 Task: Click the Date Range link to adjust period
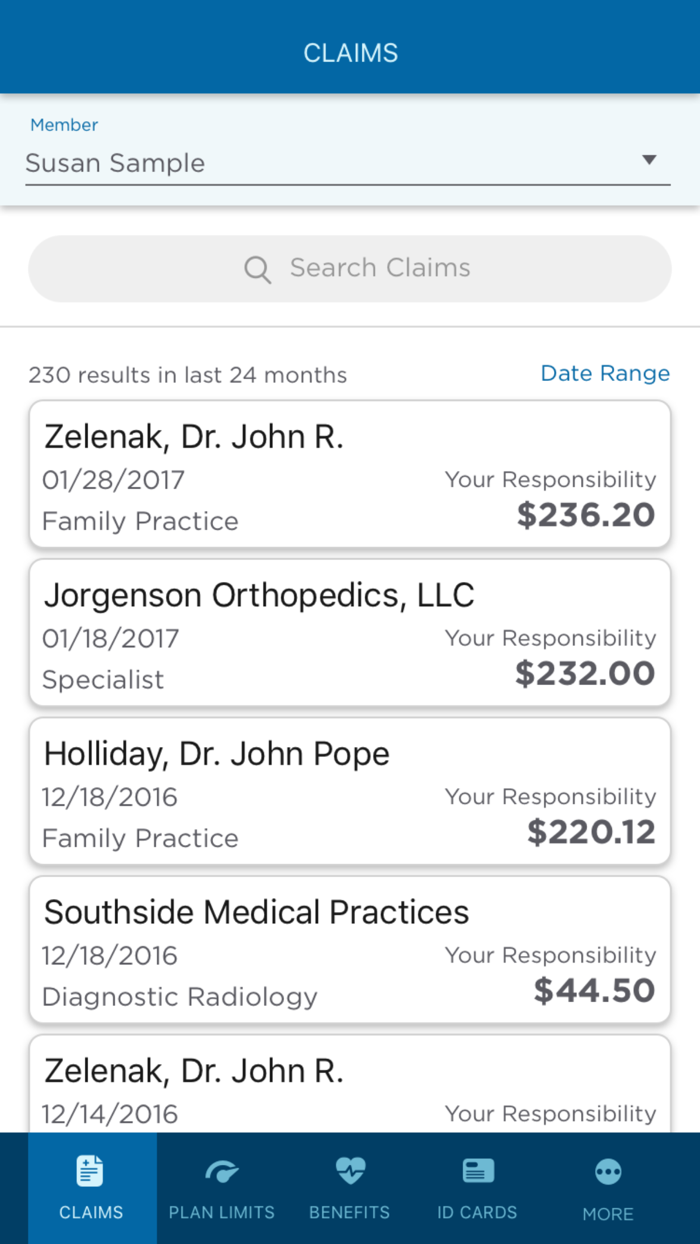[605, 373]
